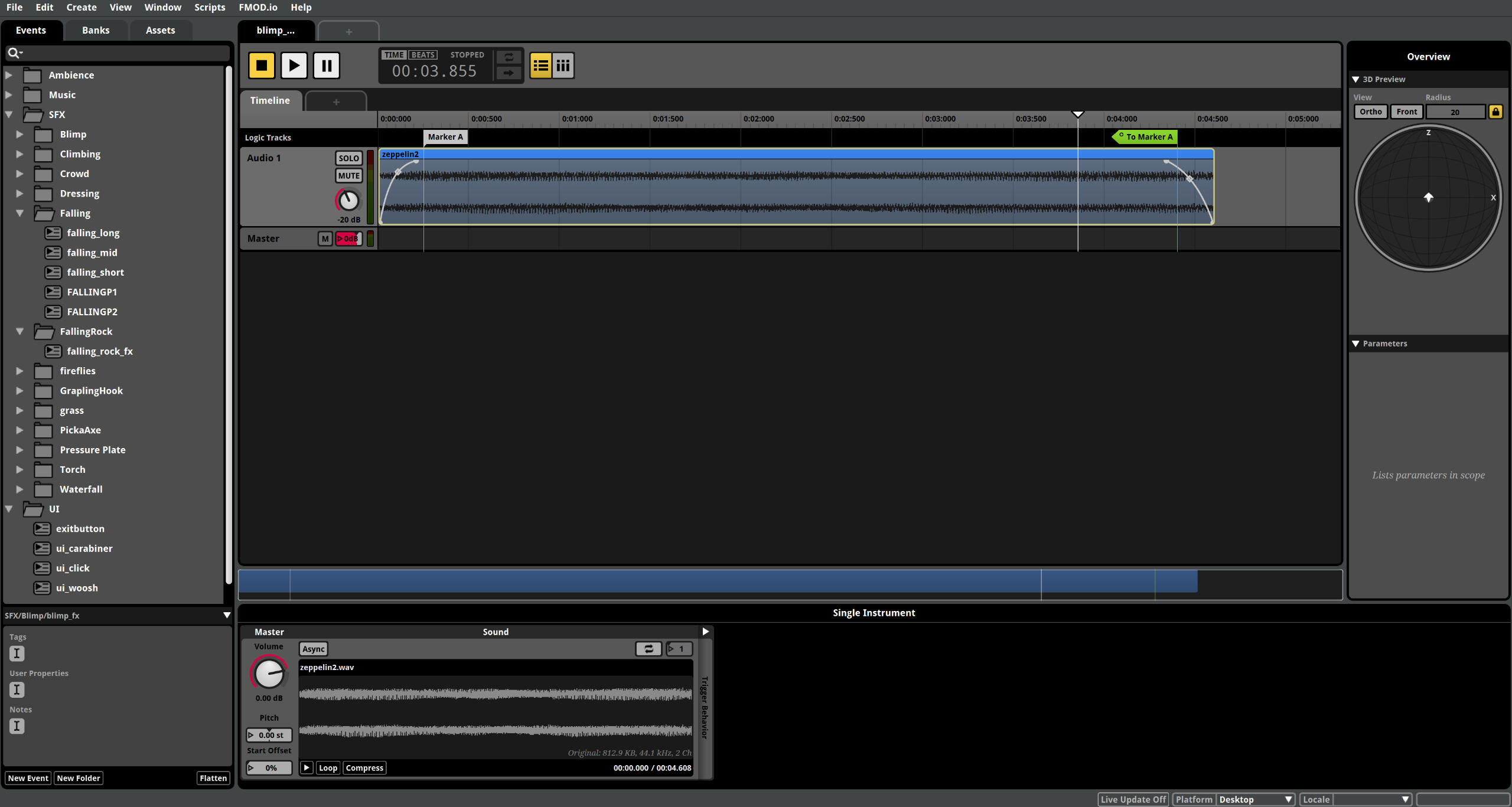
Task: Select the tracks list view icon
Action: pos(540,66)
